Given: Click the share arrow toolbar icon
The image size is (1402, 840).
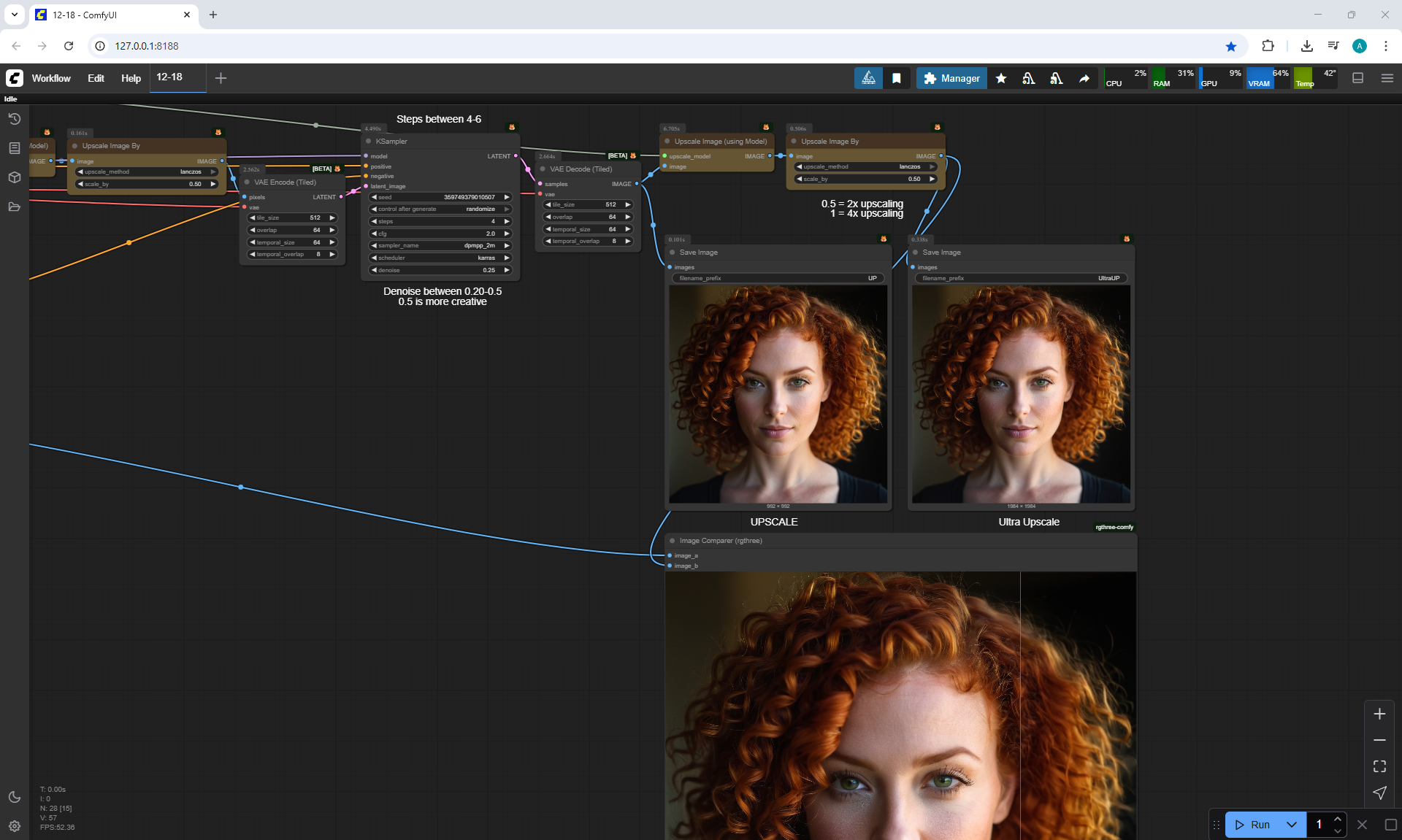Looking at the screenshot, I should click(x=1084, y=78).
